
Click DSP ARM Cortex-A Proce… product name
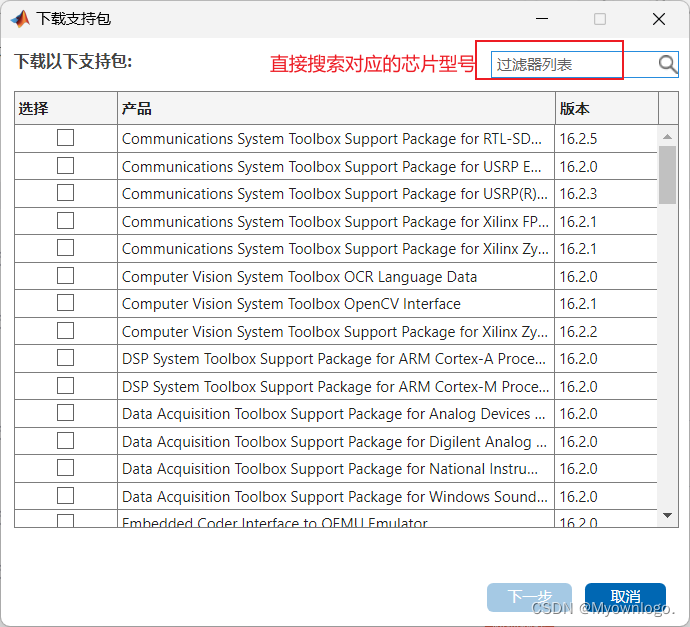click(334, 359)
